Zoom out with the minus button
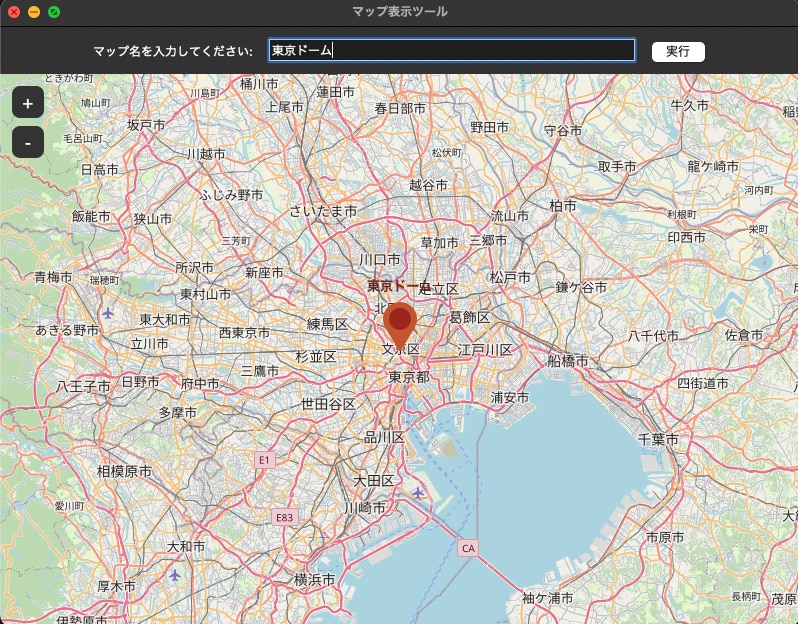Viewport: 798px width, 624px height. coord(28,143)
